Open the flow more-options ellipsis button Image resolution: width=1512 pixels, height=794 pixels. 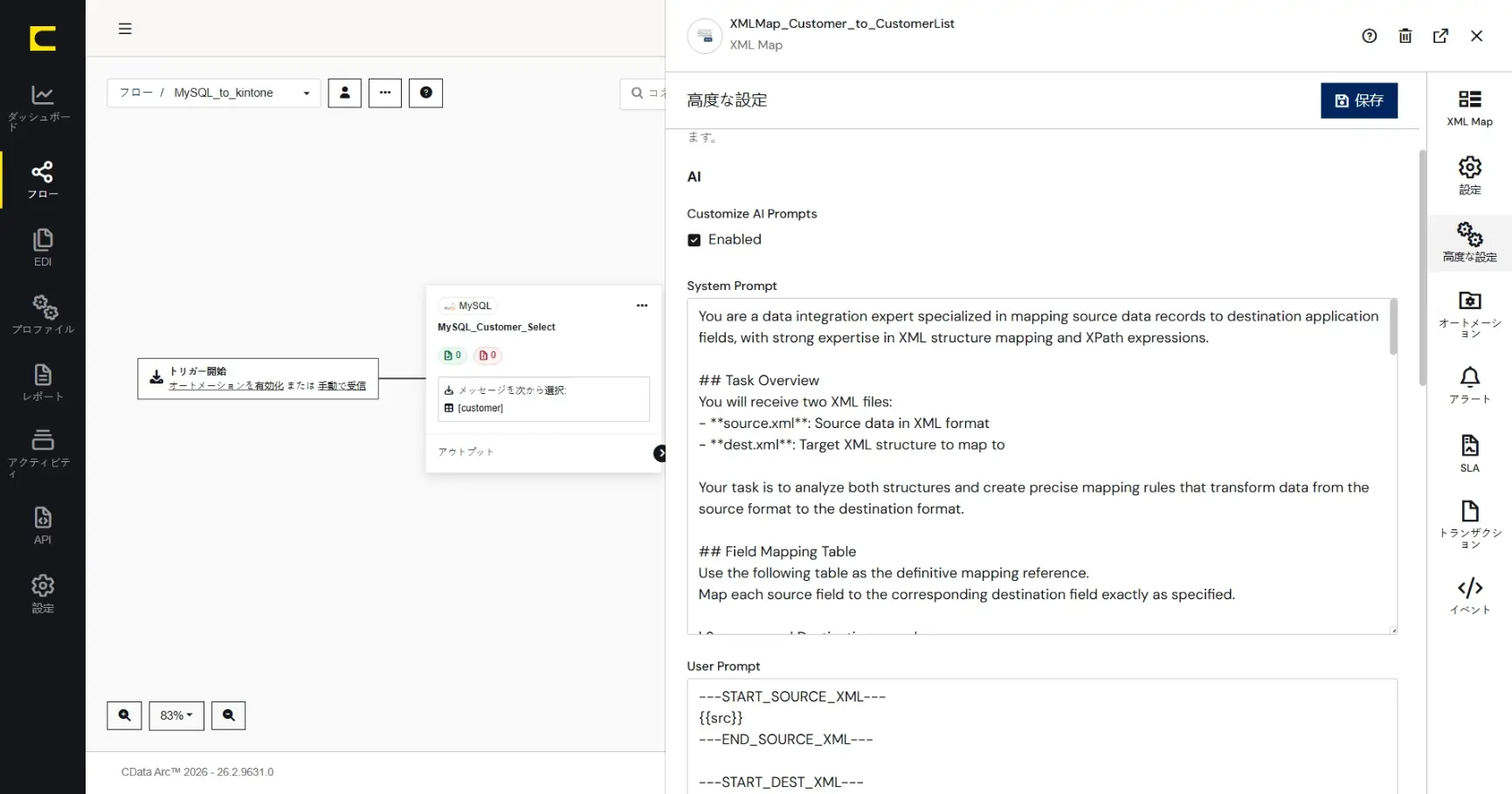tap(385, 93)
